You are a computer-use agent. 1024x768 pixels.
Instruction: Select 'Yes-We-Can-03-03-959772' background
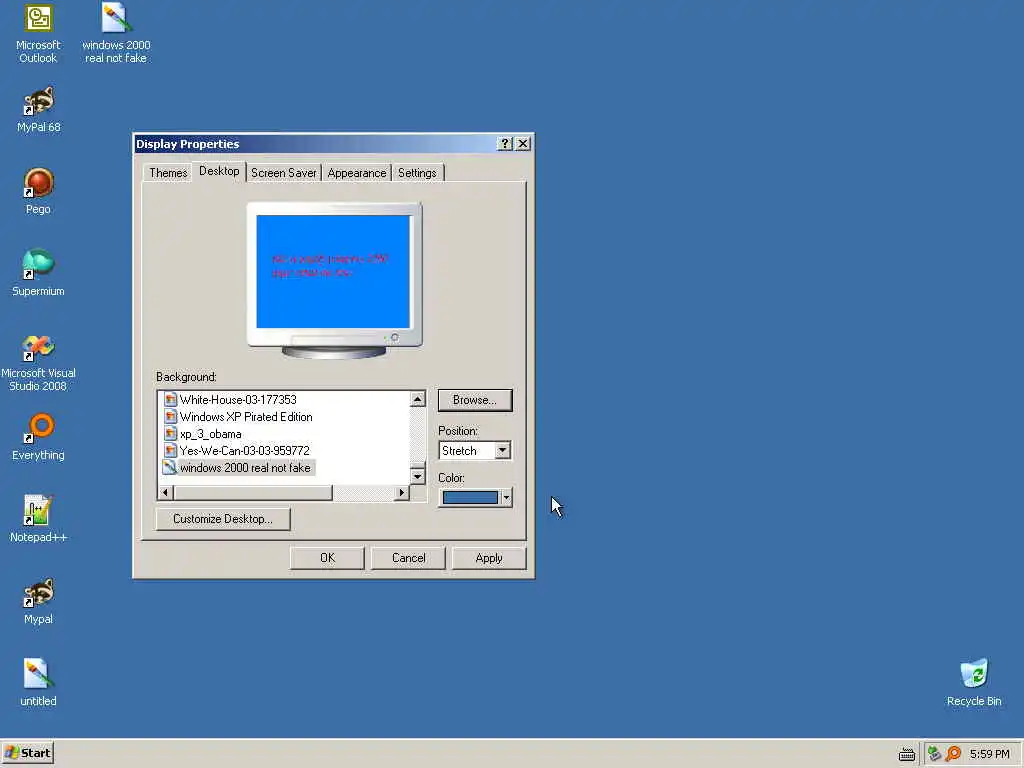(x=244, y=451)
